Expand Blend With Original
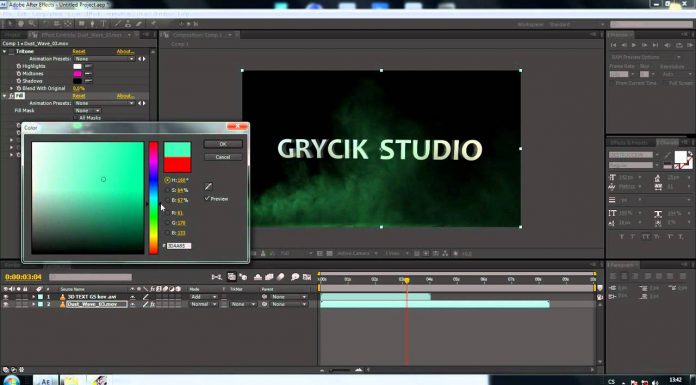The height and width of the screenshot is (385, 696). click(x=12, y=88)
